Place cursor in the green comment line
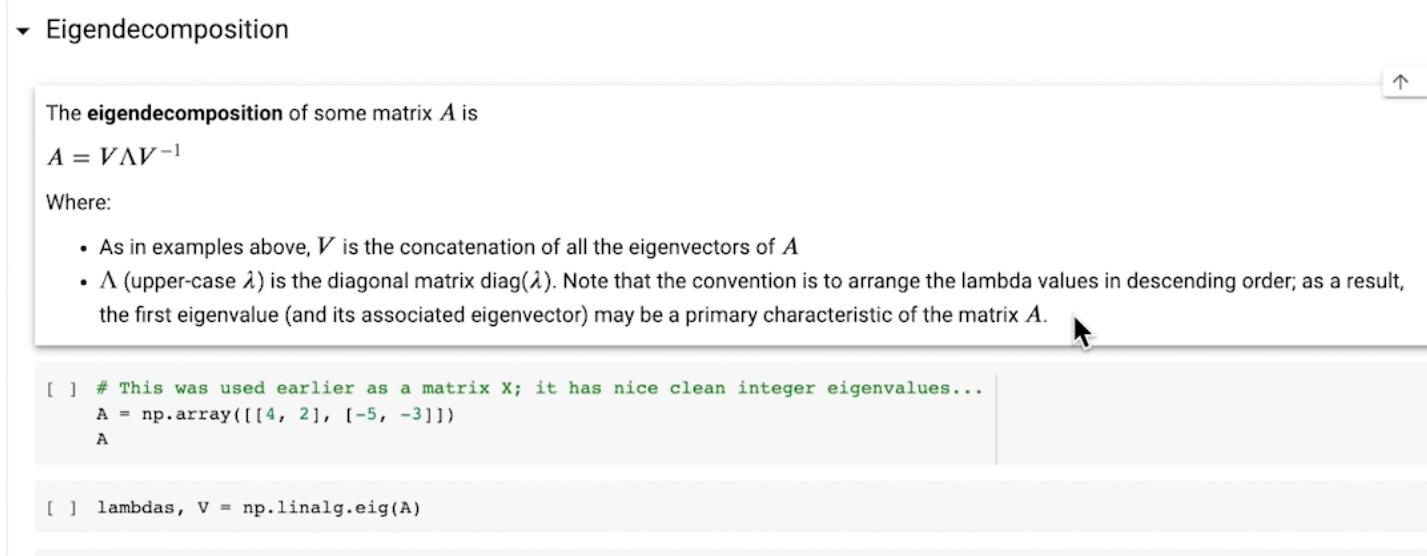 tap(540, 389)
